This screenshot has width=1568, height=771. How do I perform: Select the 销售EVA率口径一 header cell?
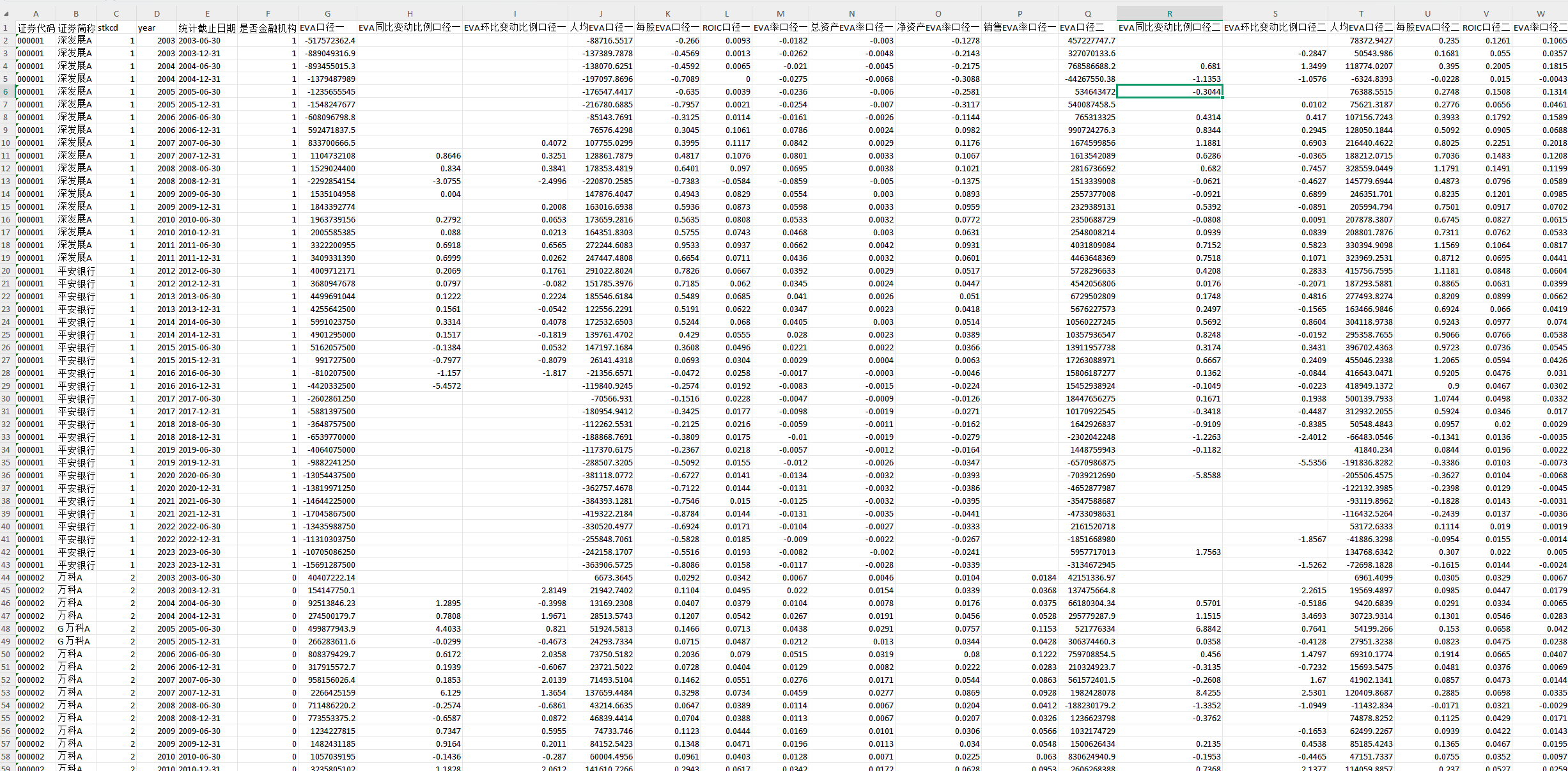[1019, 27]
